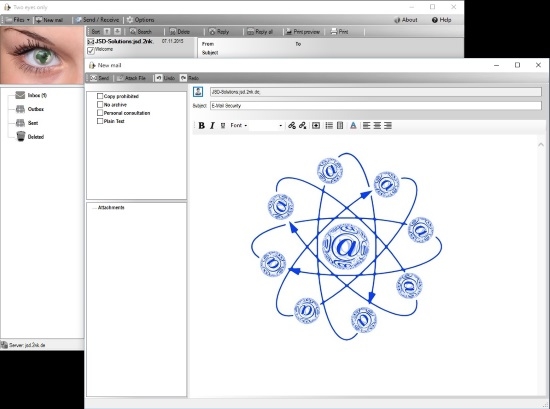Screen dimensions: 550x409
Task: Check the Plain Text option
Action: click(100, 121)
